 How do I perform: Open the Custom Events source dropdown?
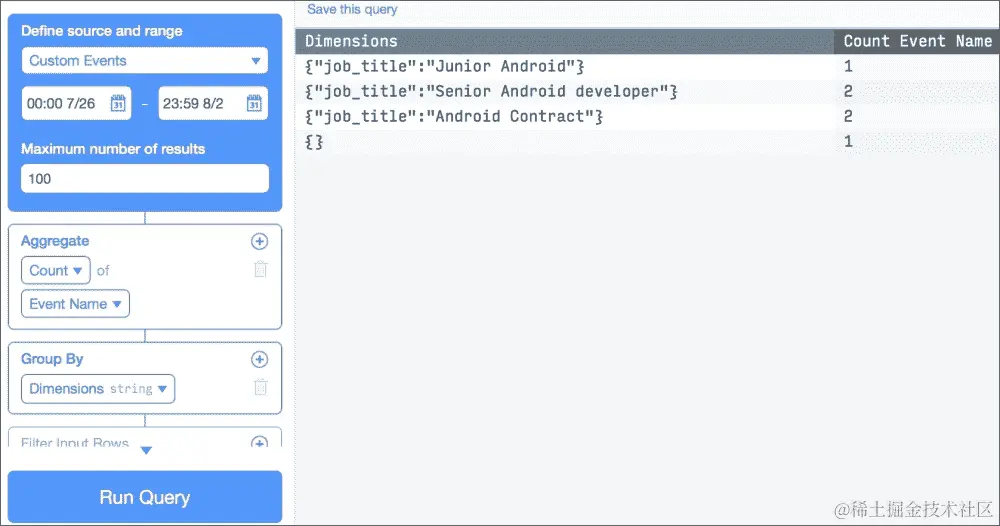coord(145,61)
